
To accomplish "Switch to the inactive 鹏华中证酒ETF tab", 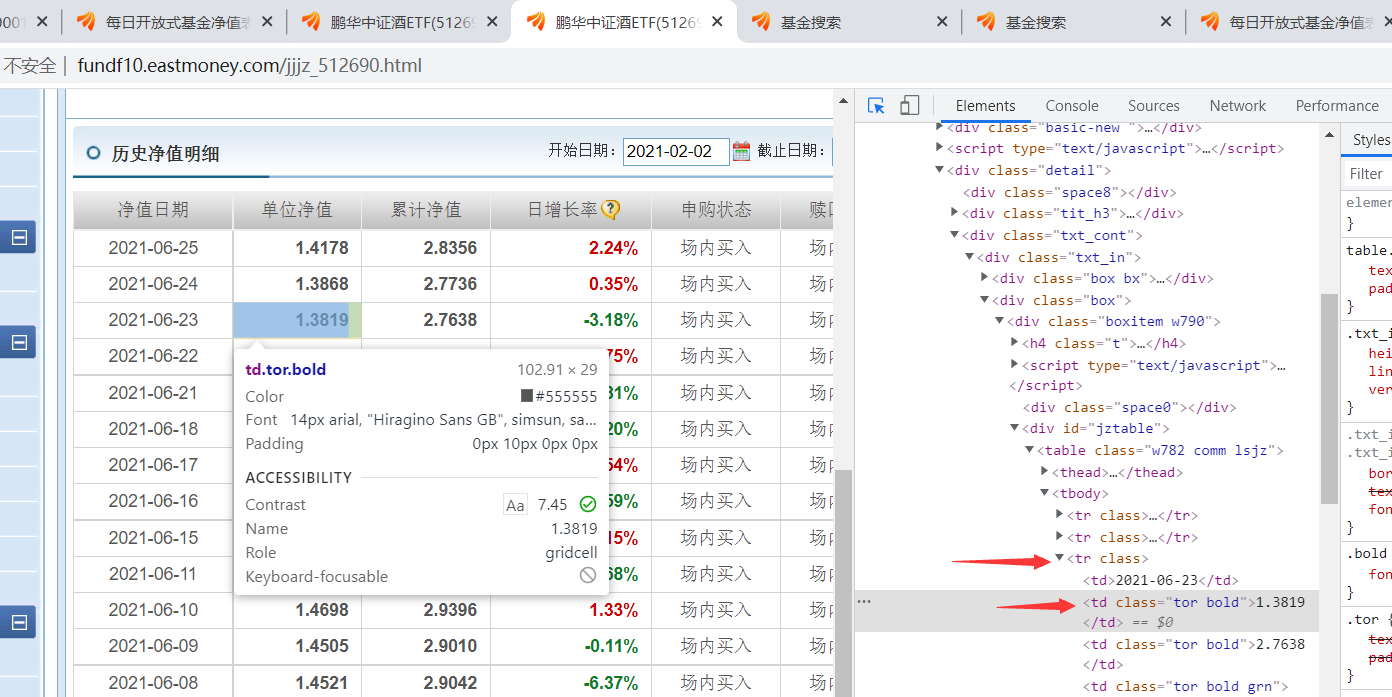I will (x=398, y=22).
